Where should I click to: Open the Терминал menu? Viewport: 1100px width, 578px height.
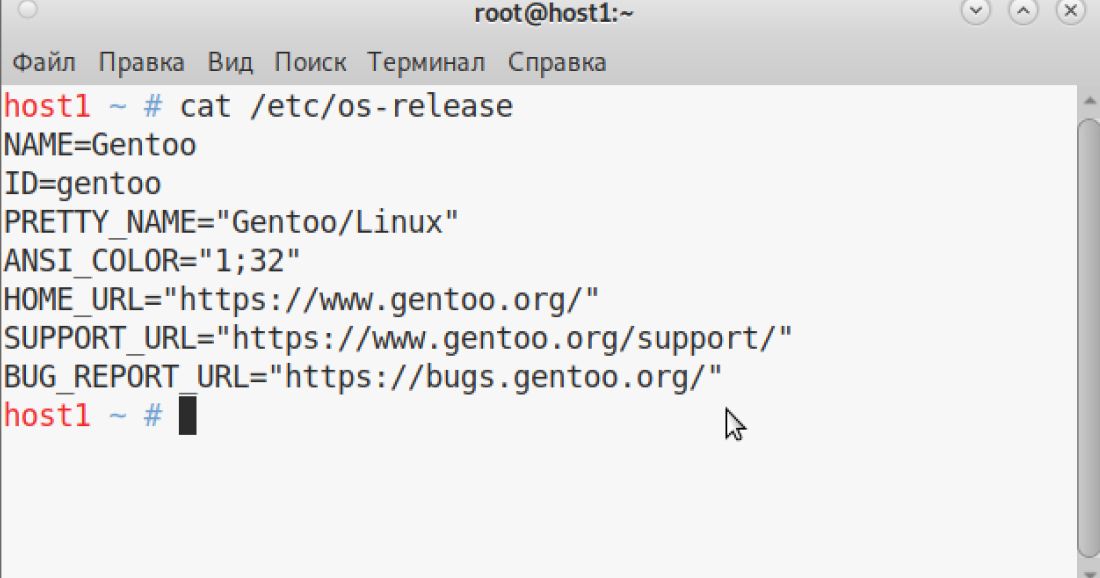pyautogui.click(x=426, y=62)
